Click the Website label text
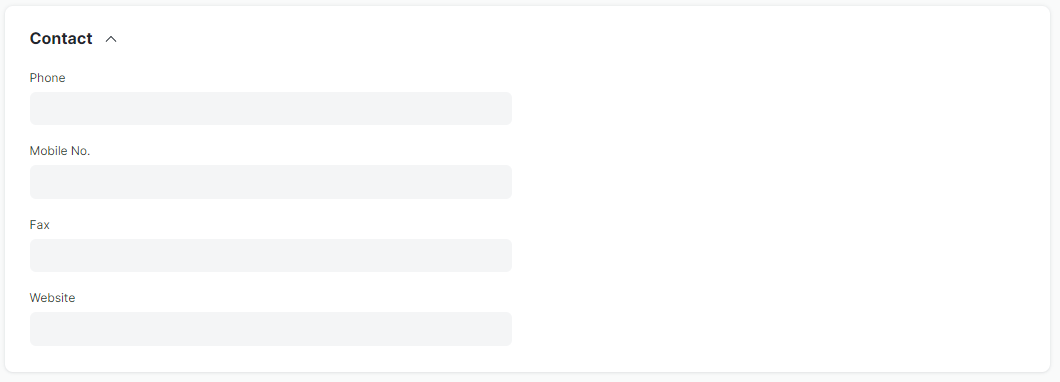 52,297
